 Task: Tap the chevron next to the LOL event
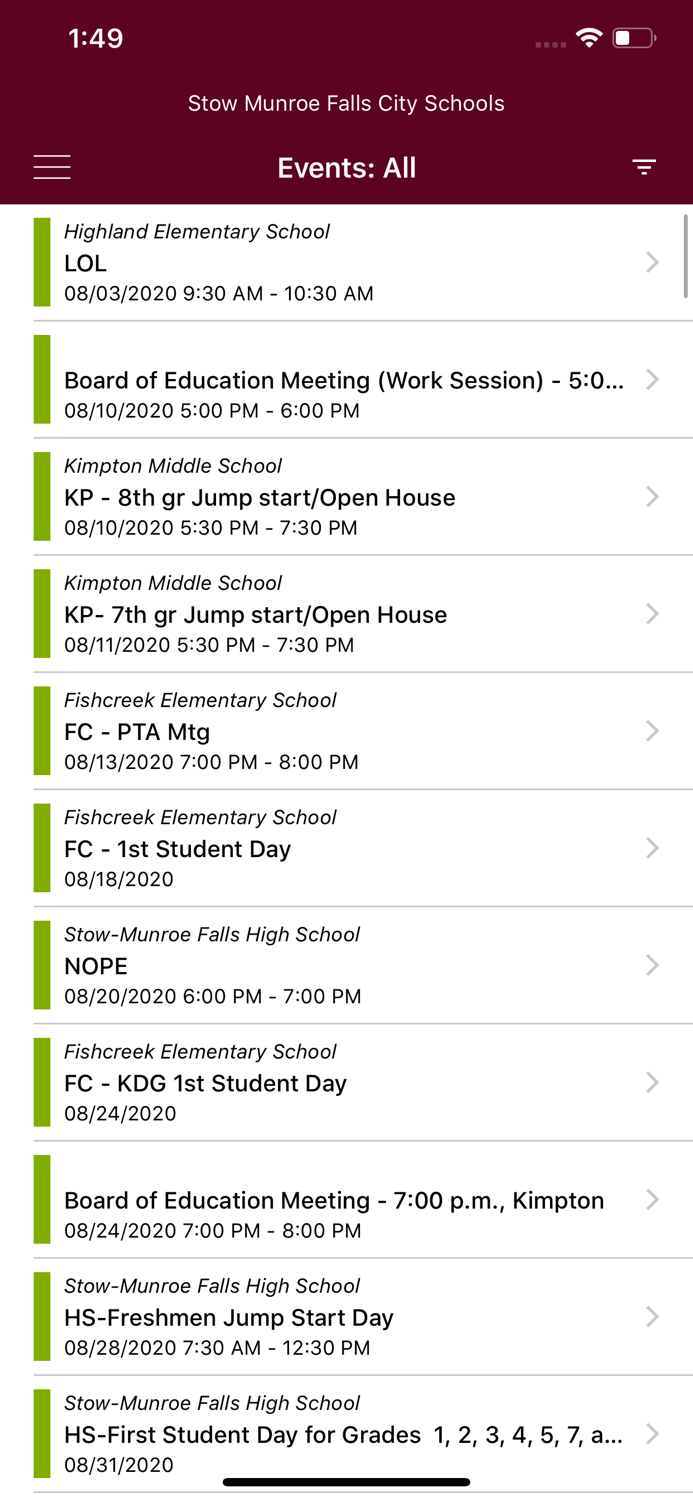pyautogui.click(x=654, y=262)
